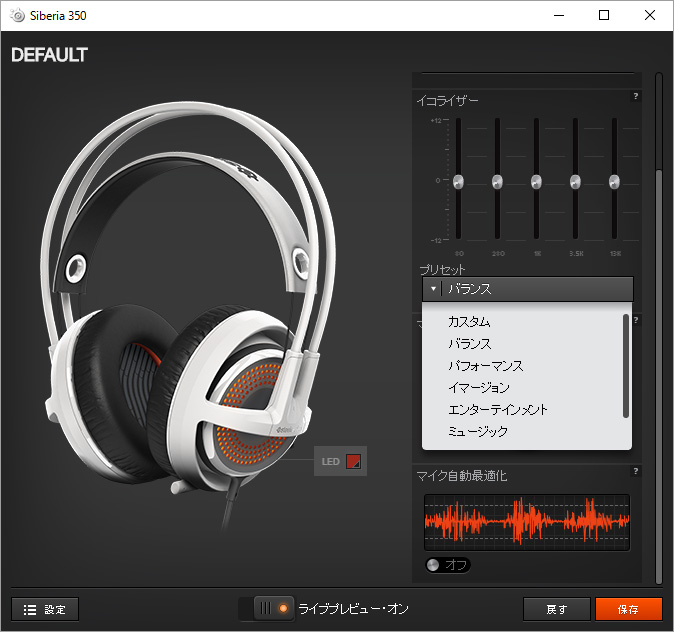Select the パフォーマンス preset
Image resolution: width=674 pixels, height=632 pixels.
485,365
